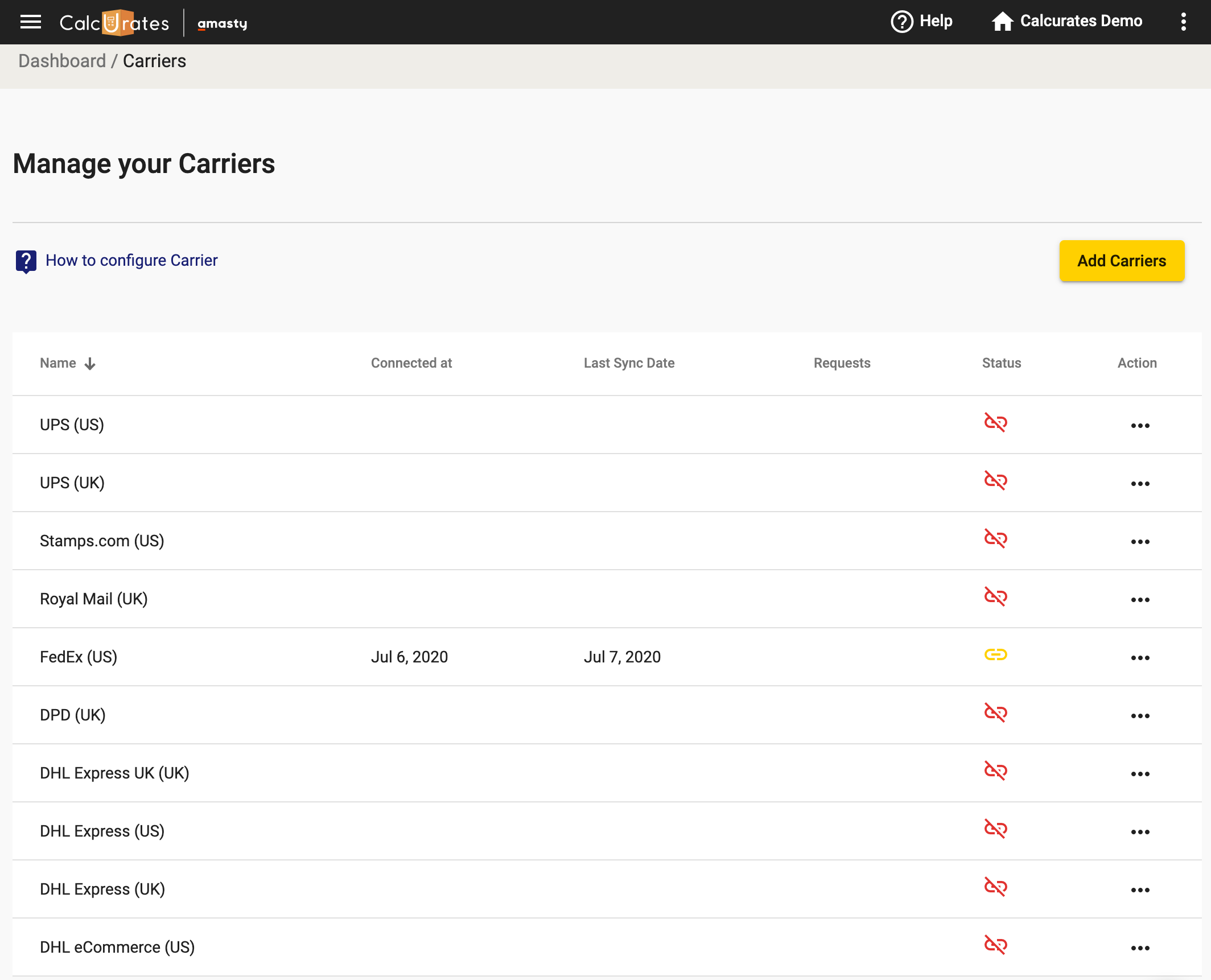Select the DPD (UK) carrier name
The height and width of the screenshot is (980, 1211).
coord(73,715)
